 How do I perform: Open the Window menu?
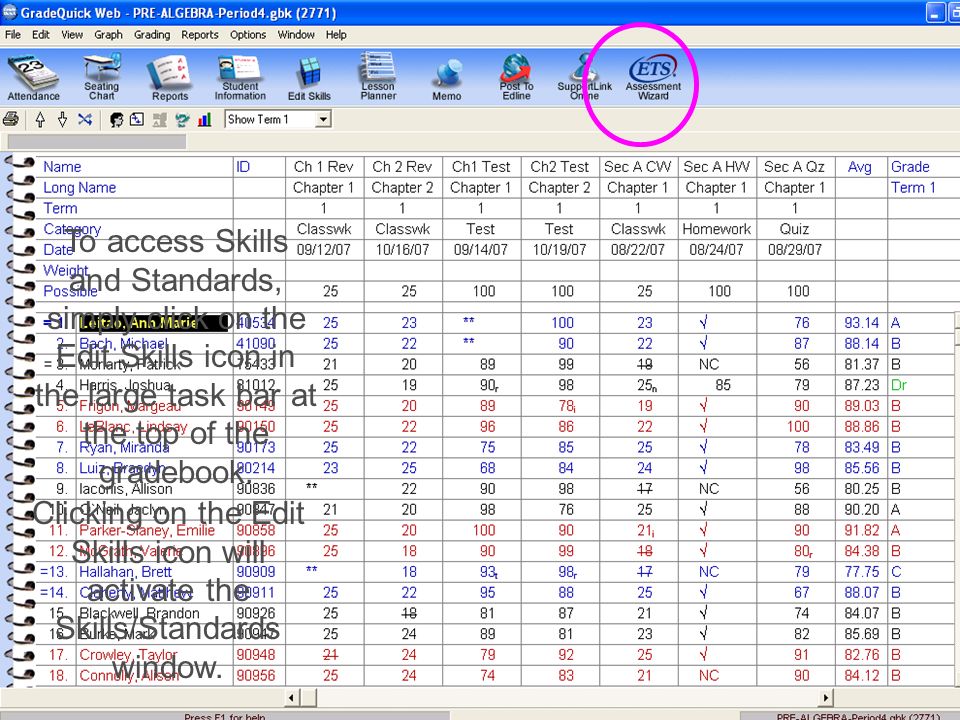coord(296,35)
